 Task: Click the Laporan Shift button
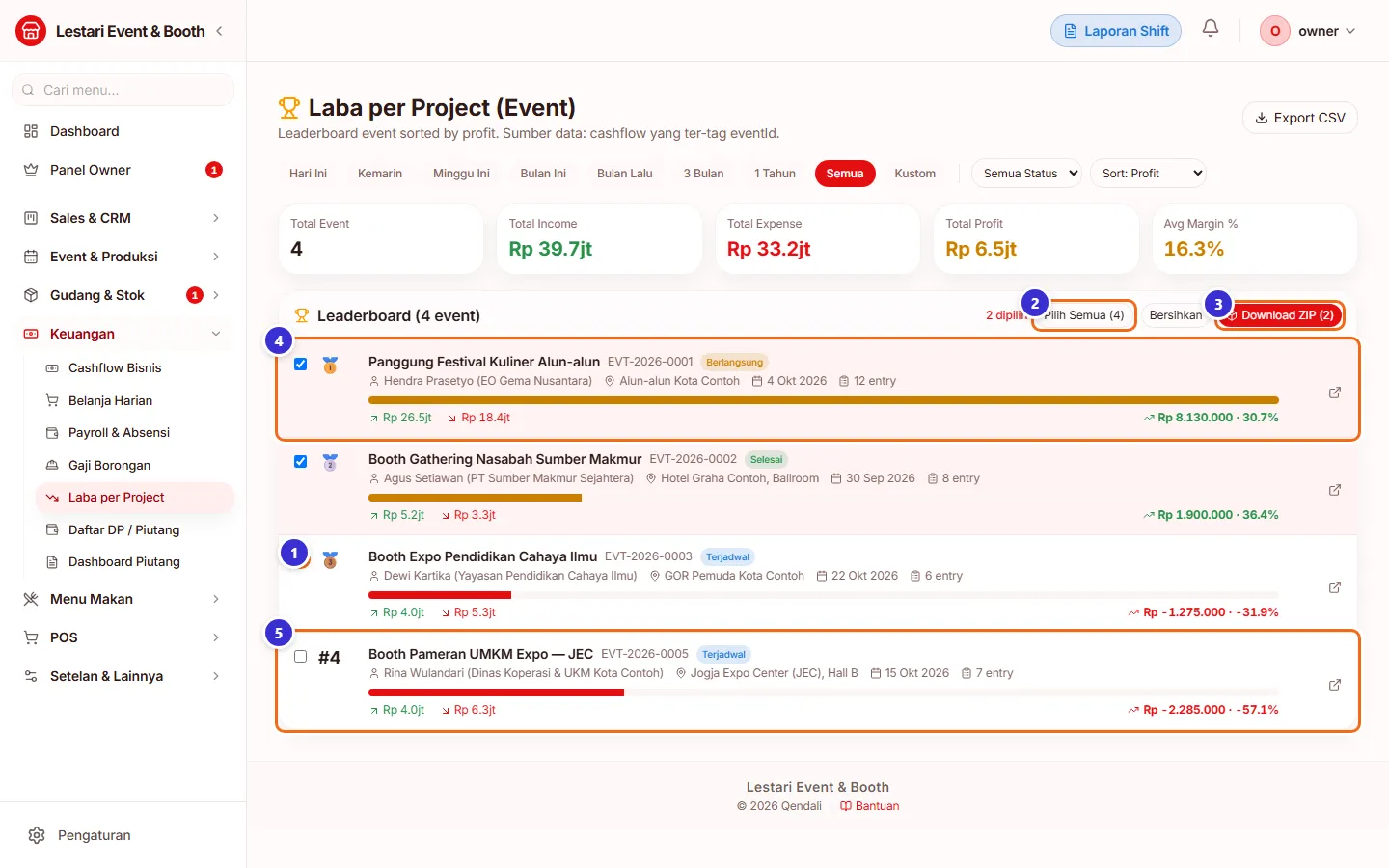(1116, 31)
